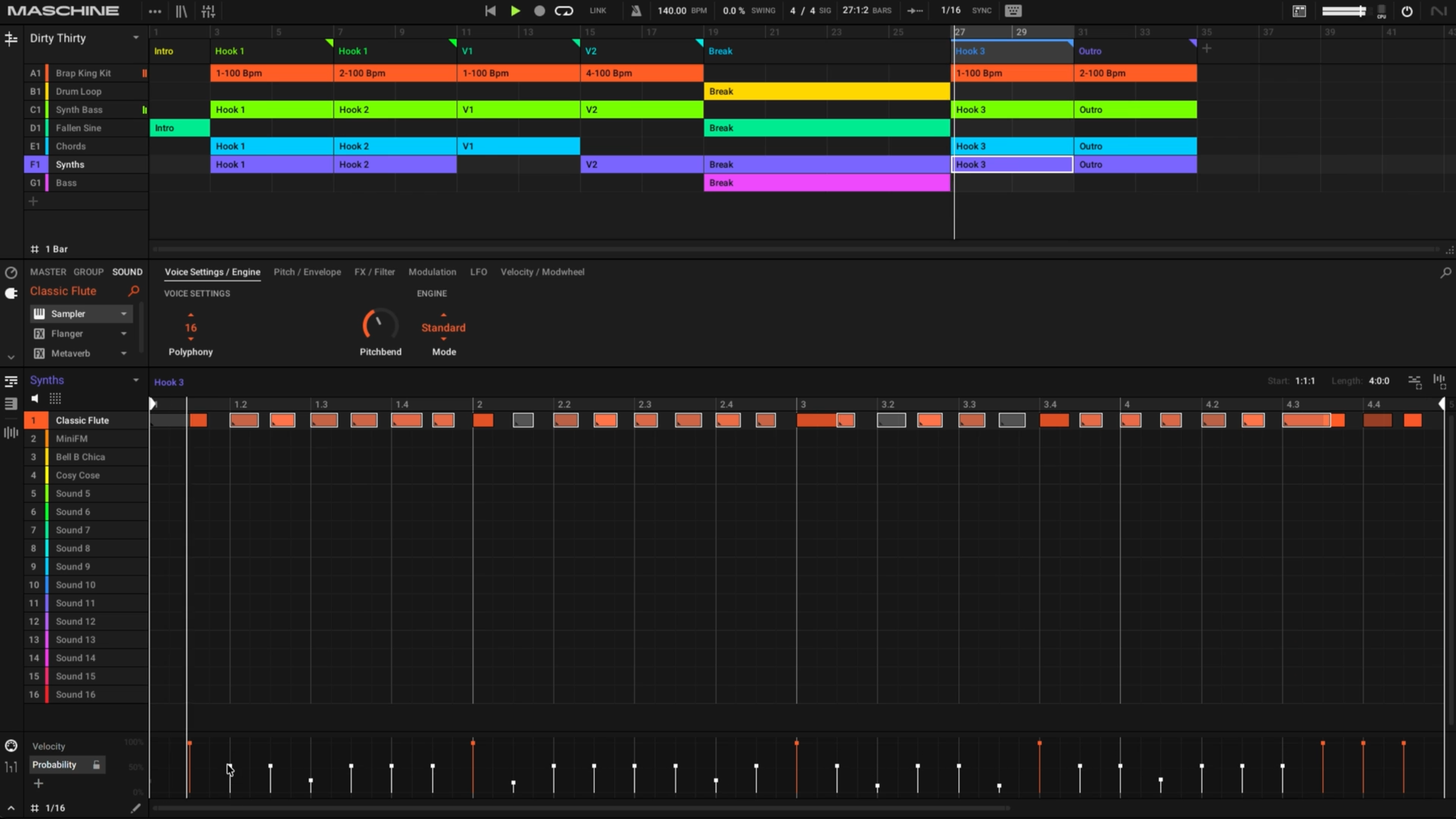Open the computer keyboard input icon
1456x819 pixels.
1013,11
